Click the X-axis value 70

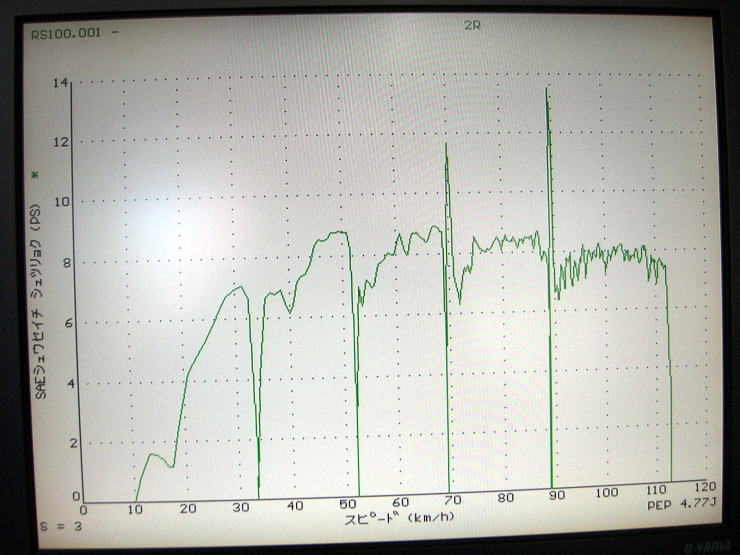click(x=453, y=499)
